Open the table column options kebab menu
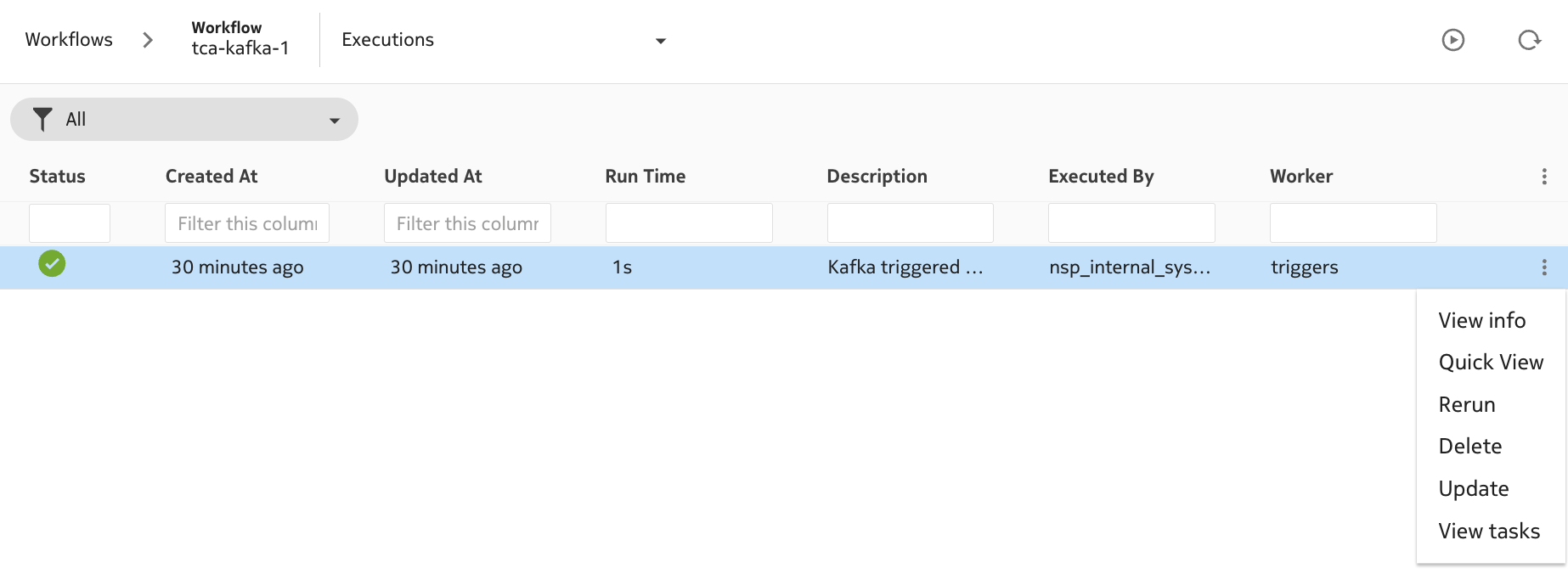Viewport: 1568px width, 574px height. click(x=1543, y=177)
